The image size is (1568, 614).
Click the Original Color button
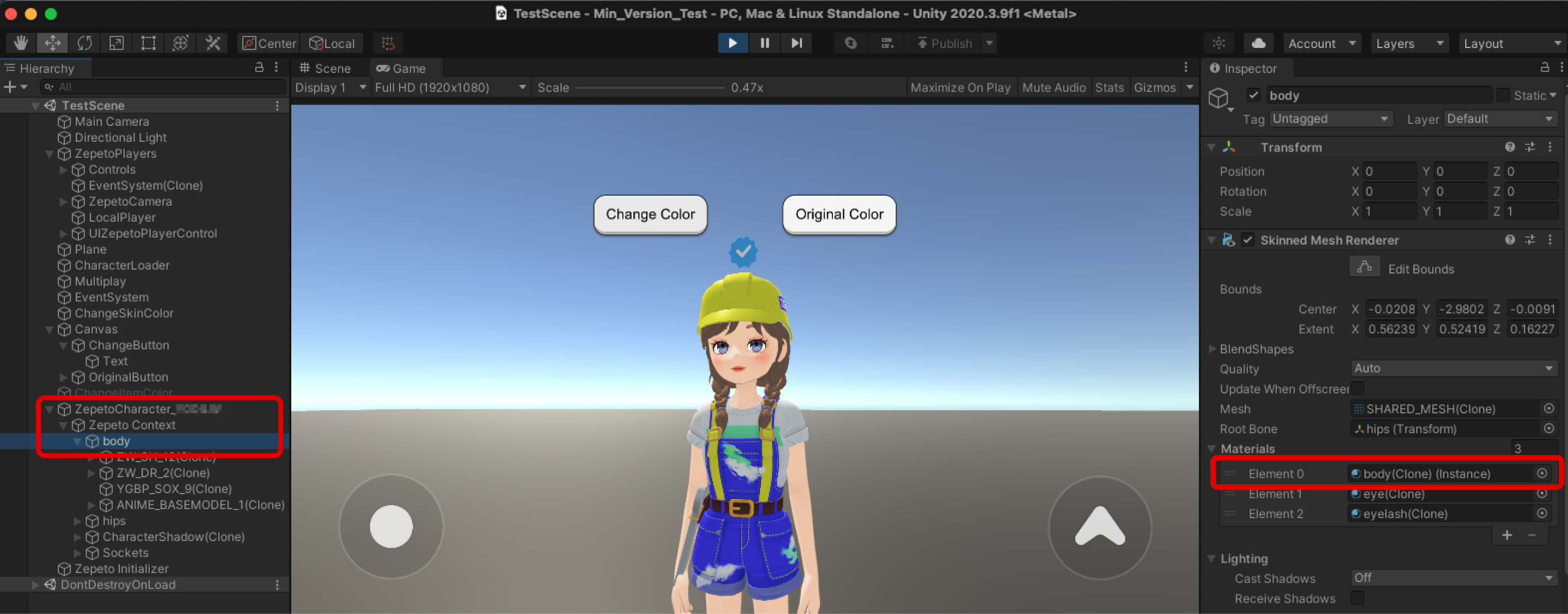pos(839,213)
